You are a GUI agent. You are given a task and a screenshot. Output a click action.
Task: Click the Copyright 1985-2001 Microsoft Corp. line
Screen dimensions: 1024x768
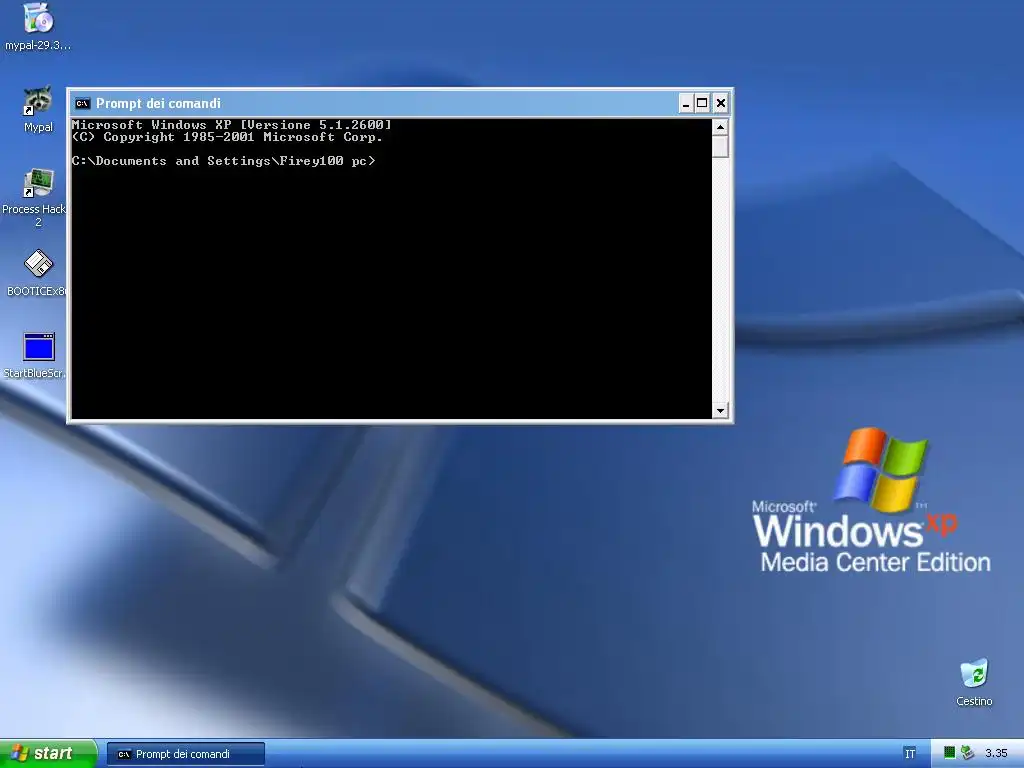click(227, 137)
